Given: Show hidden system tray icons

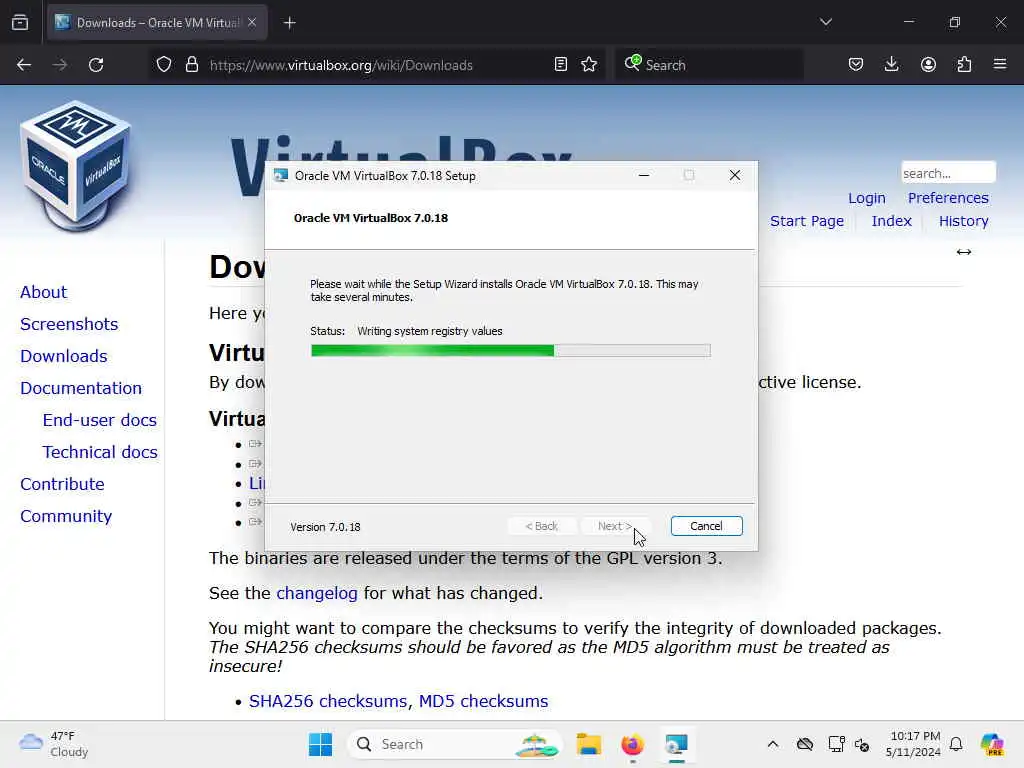Looking at the screenshot, I should (x=773, y=744).
